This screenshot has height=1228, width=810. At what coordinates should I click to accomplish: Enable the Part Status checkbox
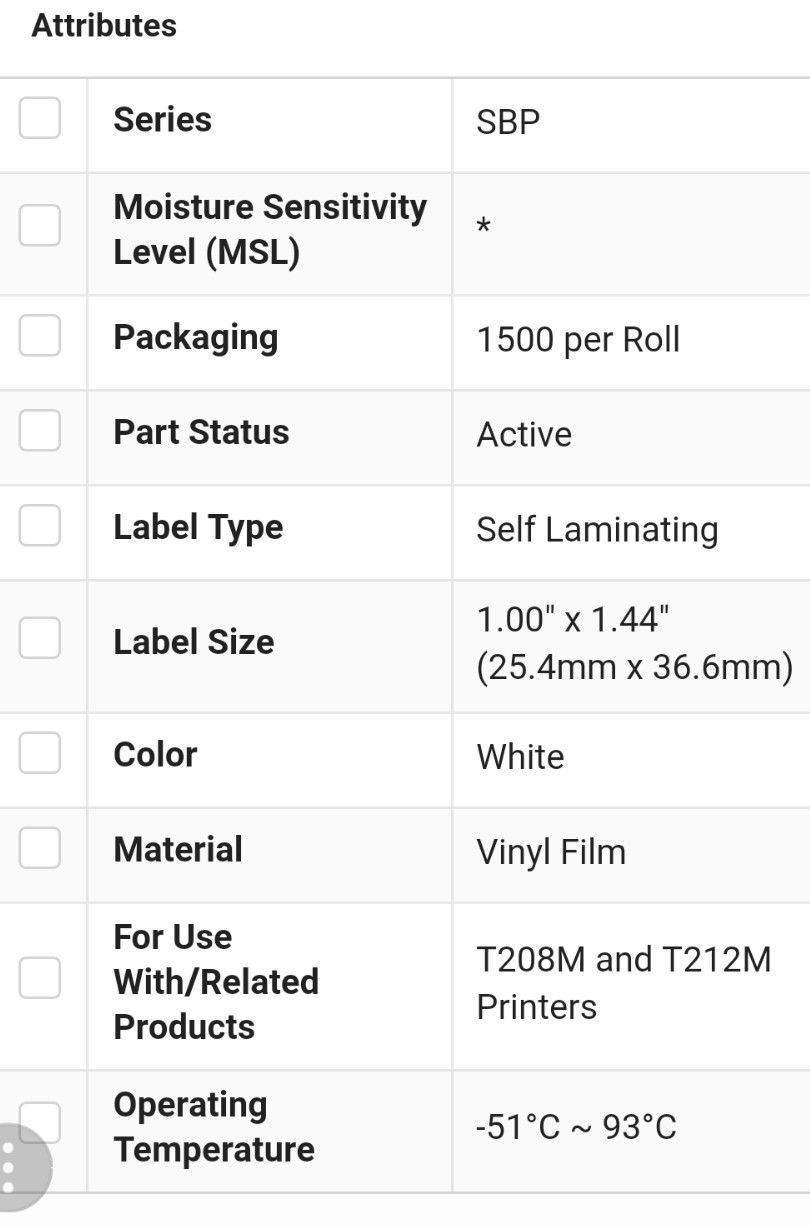tap(40, 431)
